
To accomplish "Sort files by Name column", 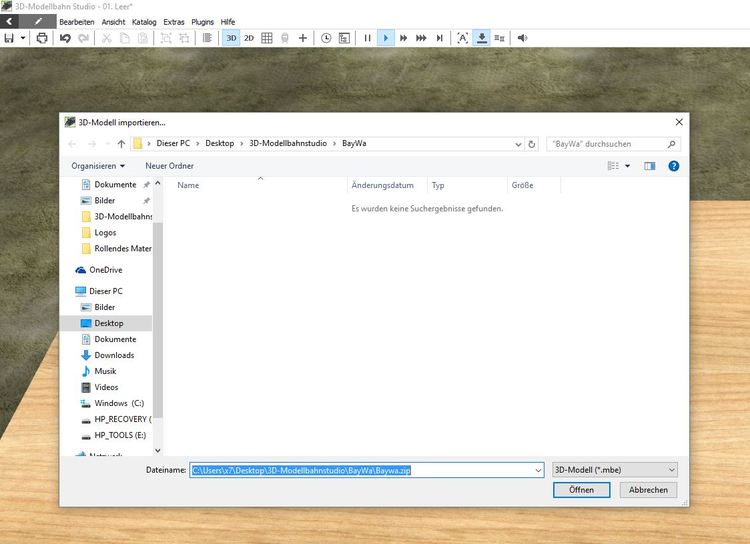I will (x=188, y=185).
